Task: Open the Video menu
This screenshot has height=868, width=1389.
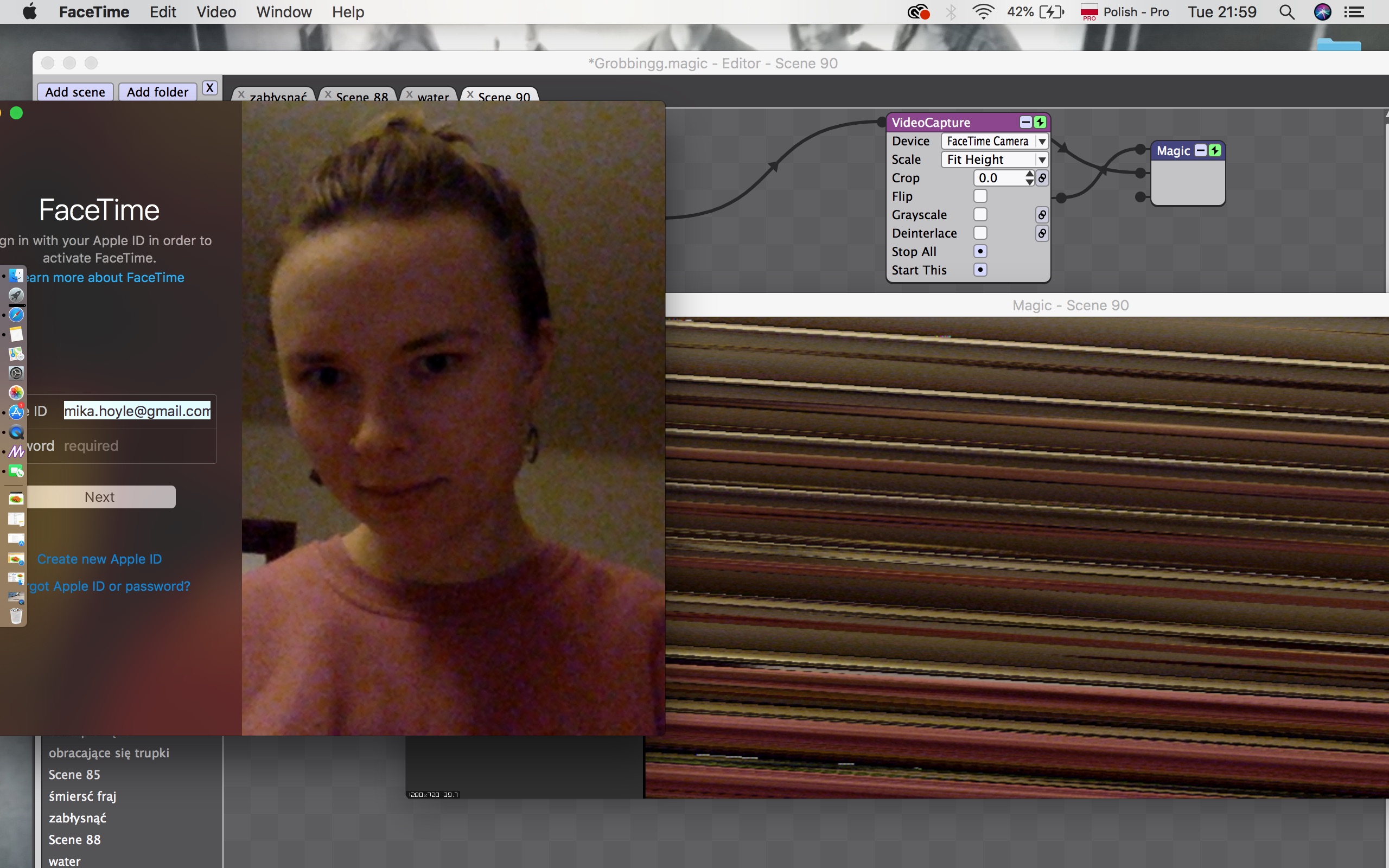Action: point(216,12)
